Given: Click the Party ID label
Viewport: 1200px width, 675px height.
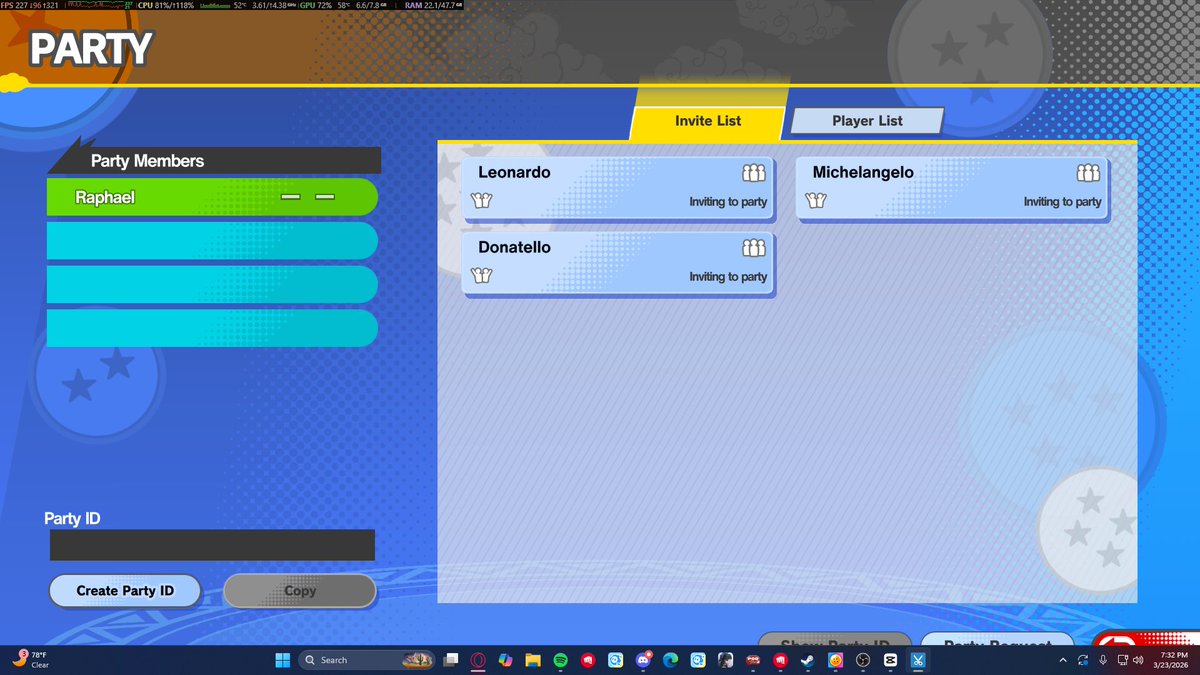Looking at the screenshot, I should point(72,519).
